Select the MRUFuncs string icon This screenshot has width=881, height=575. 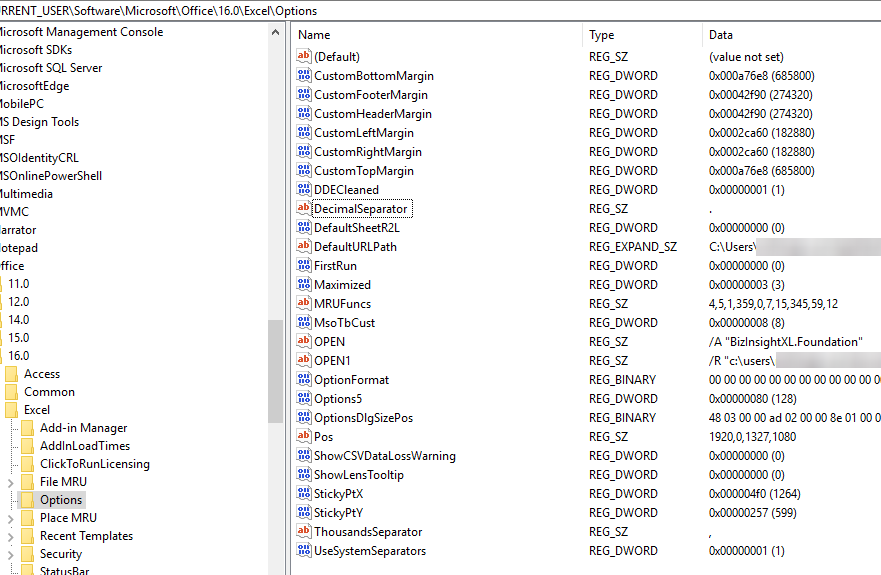coord(304,303)
